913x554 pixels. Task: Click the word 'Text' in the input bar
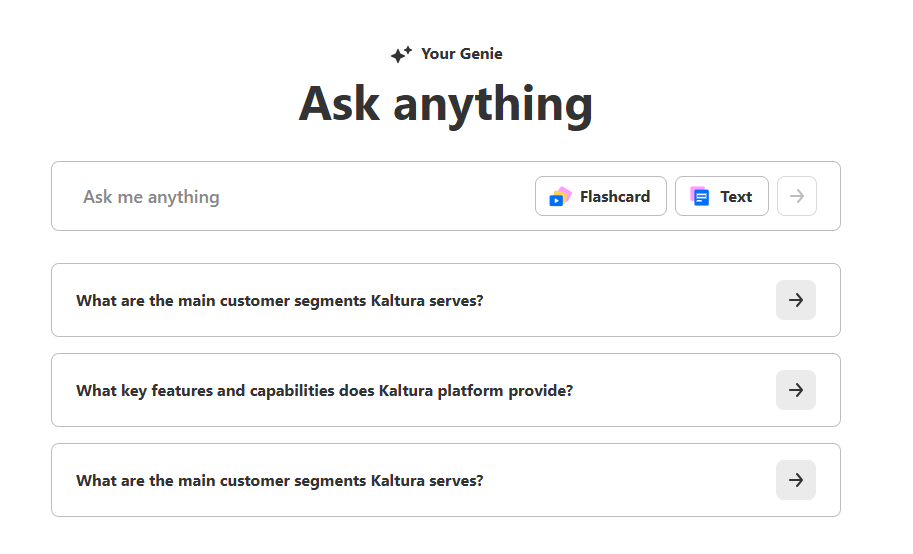pos(736,197)
